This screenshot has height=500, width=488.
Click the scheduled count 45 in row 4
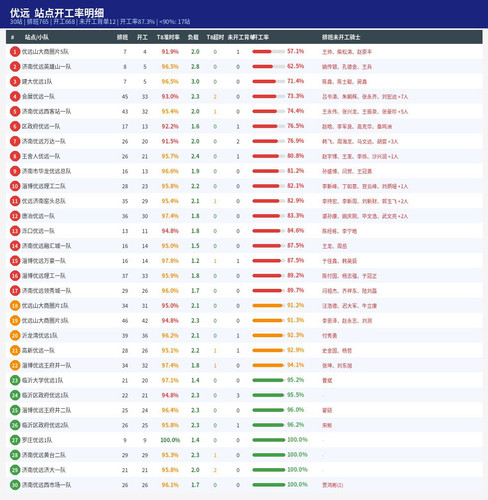(125, 97)
